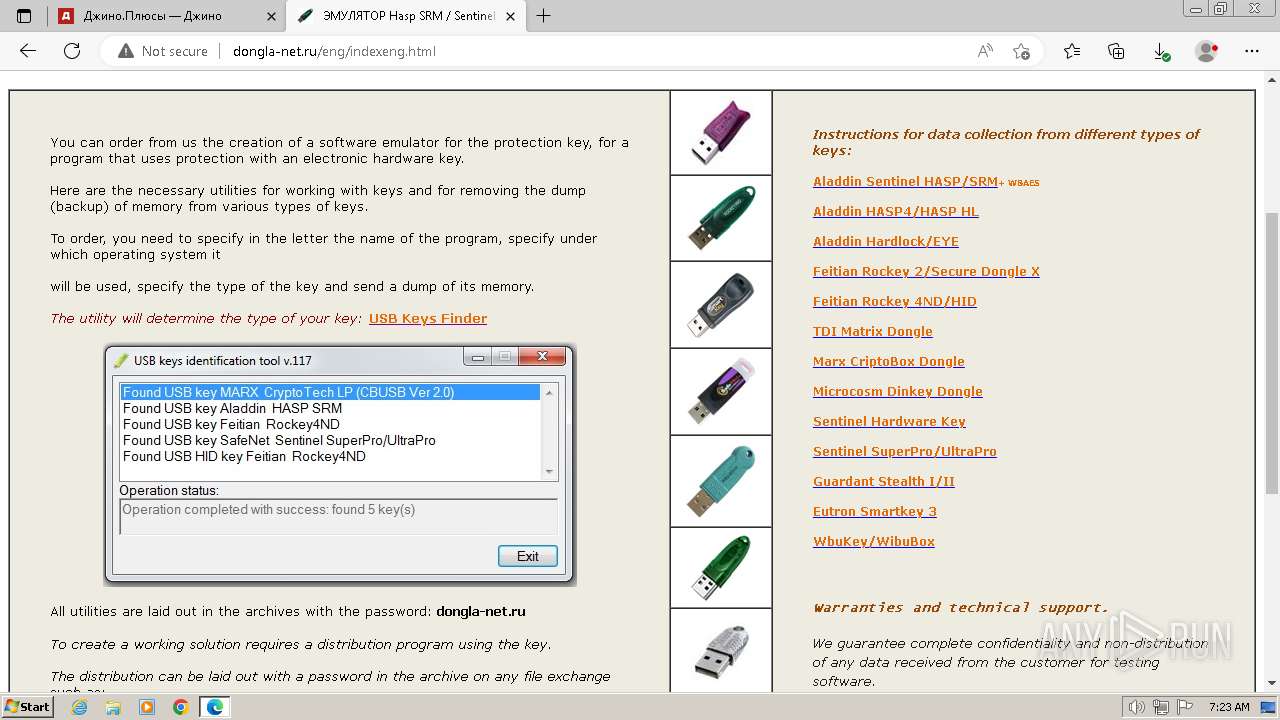Reload the page with refresh icon
This screenshot has height=720, width=1280.
pyautogui.click(x=72, y=51)
